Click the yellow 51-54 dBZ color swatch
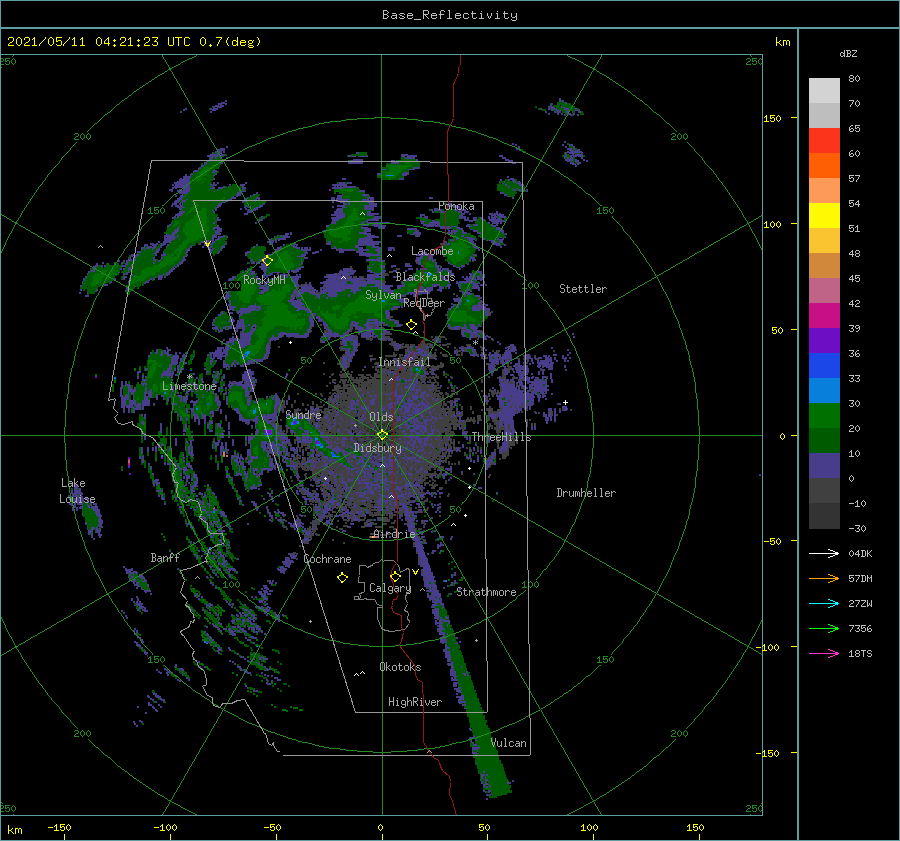The image size is (900, 841). click(x=824, y=216)
